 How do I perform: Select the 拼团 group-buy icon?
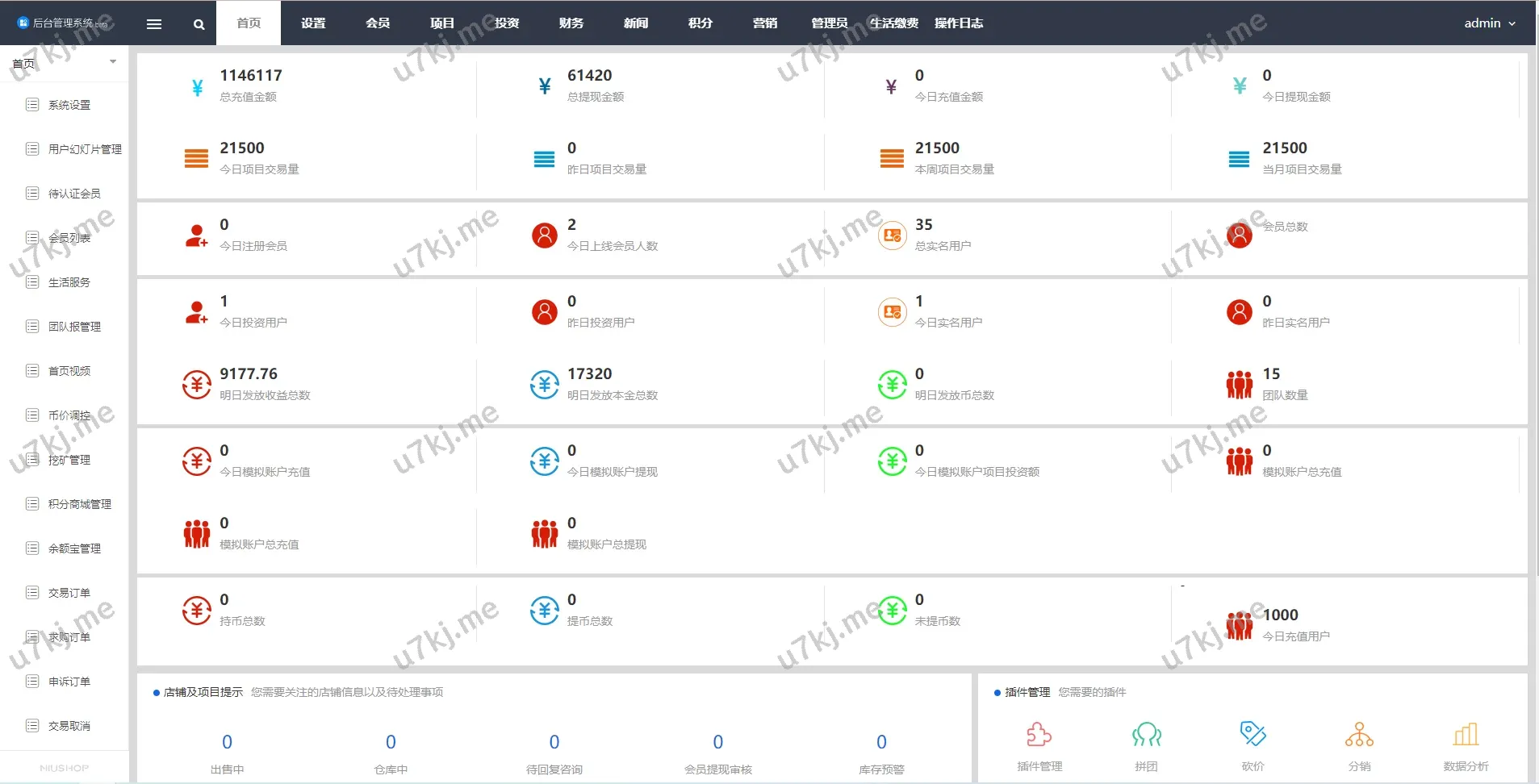tap(1146, 735)
